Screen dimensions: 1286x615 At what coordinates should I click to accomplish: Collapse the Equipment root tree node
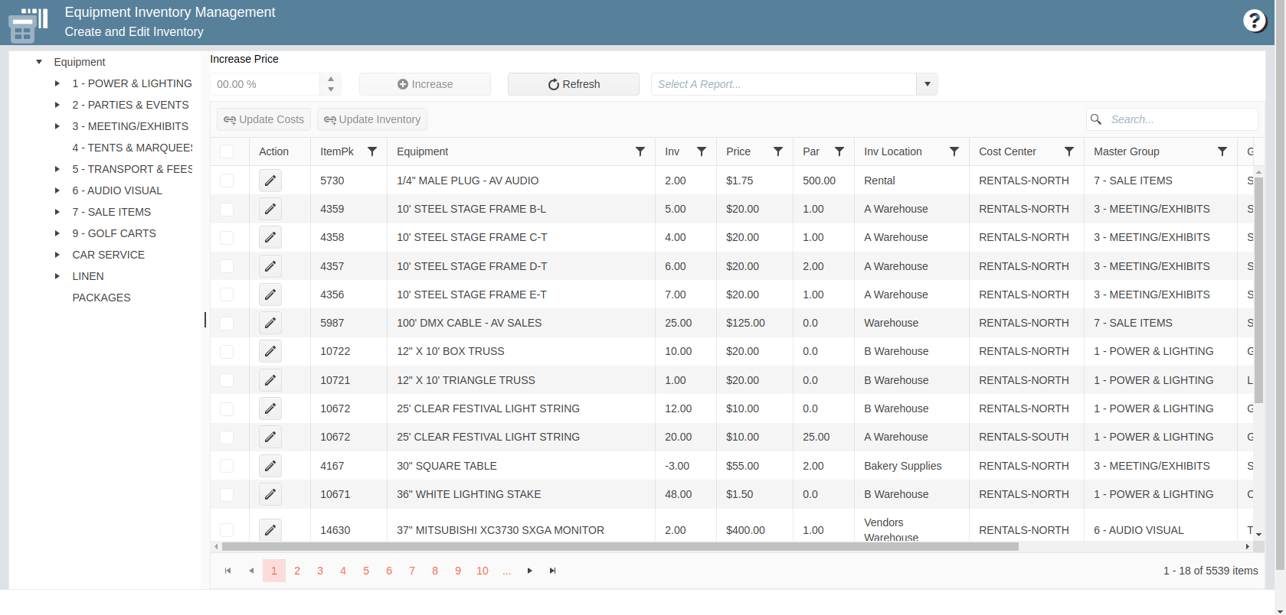[x=37, y=62]
